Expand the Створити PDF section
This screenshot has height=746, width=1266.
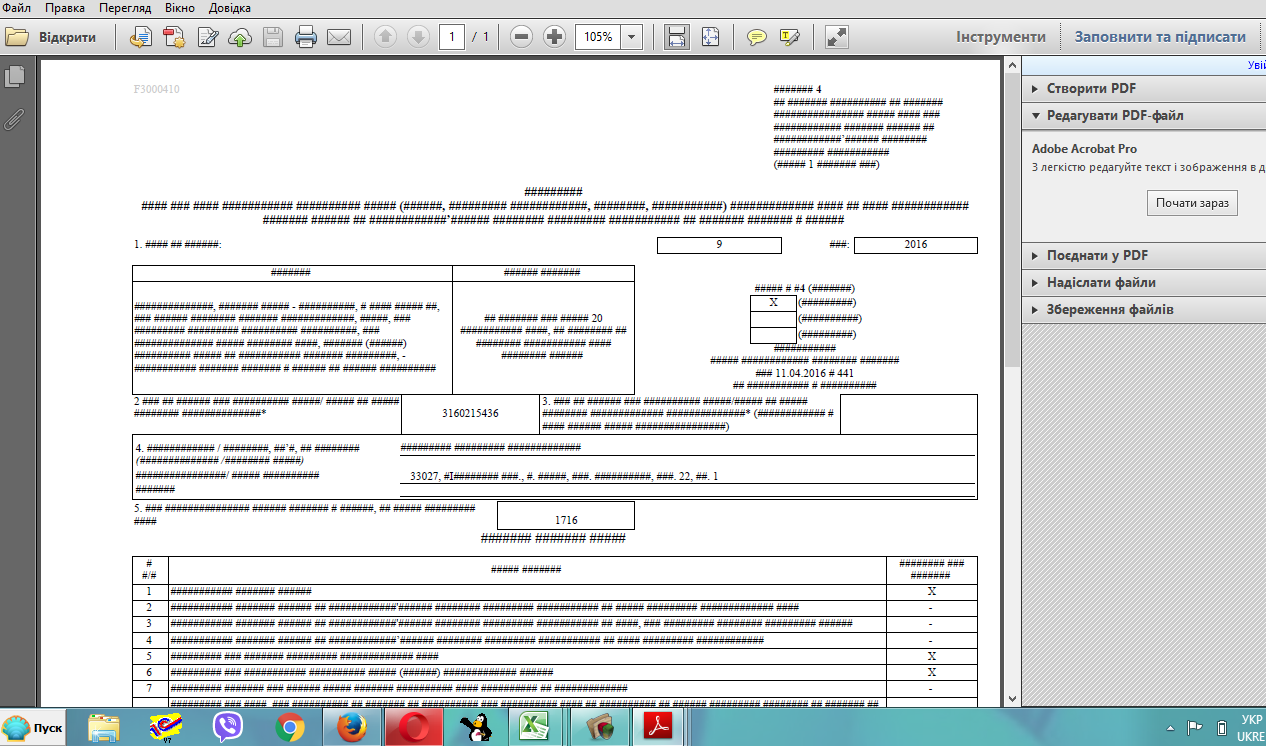tap(1091, 88)
